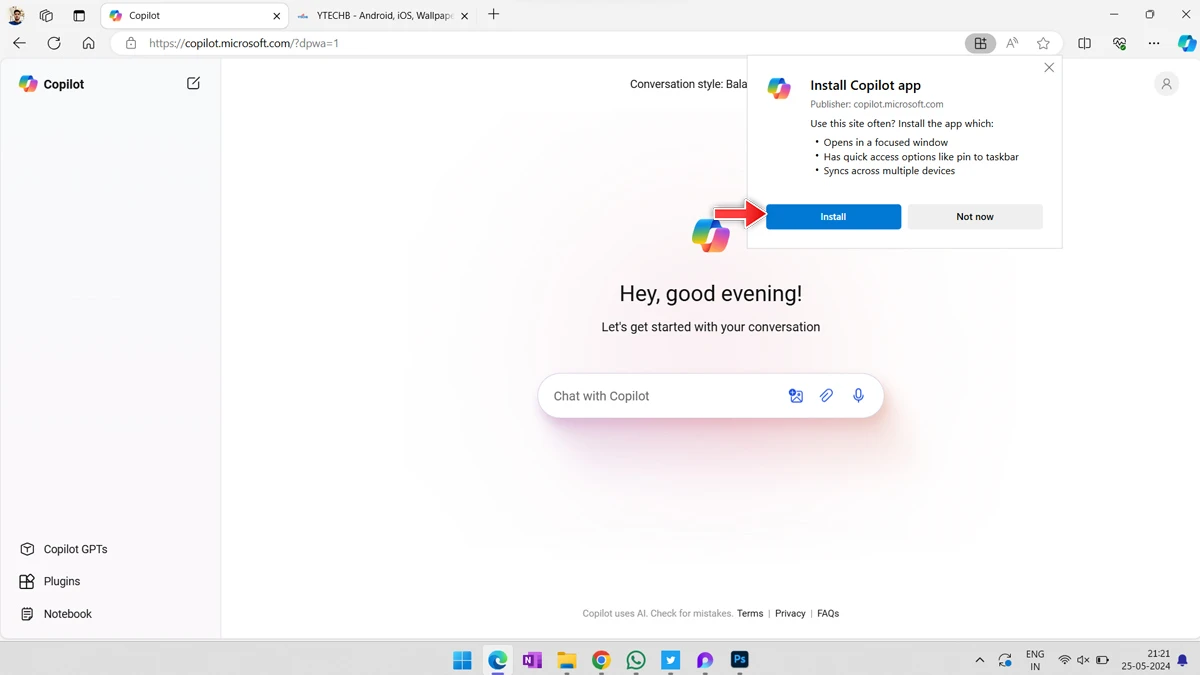
Task: Click the browser Back arrow
Action: pyautogui.click(x=19, y=43)
